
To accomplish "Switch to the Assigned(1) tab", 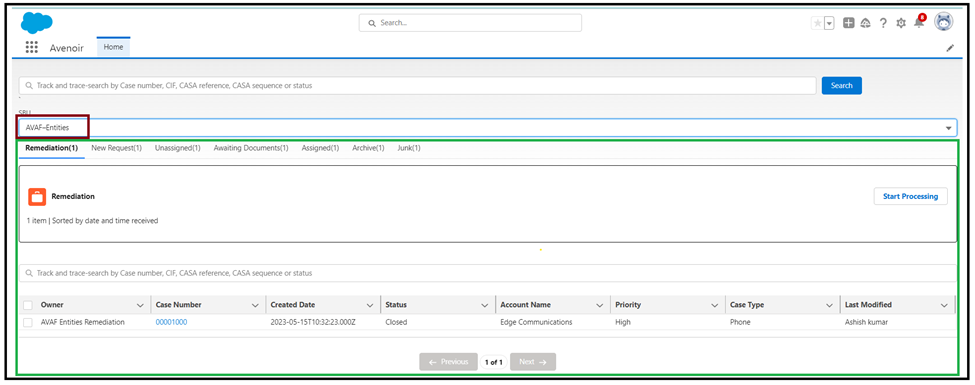I will click(320, 148).
